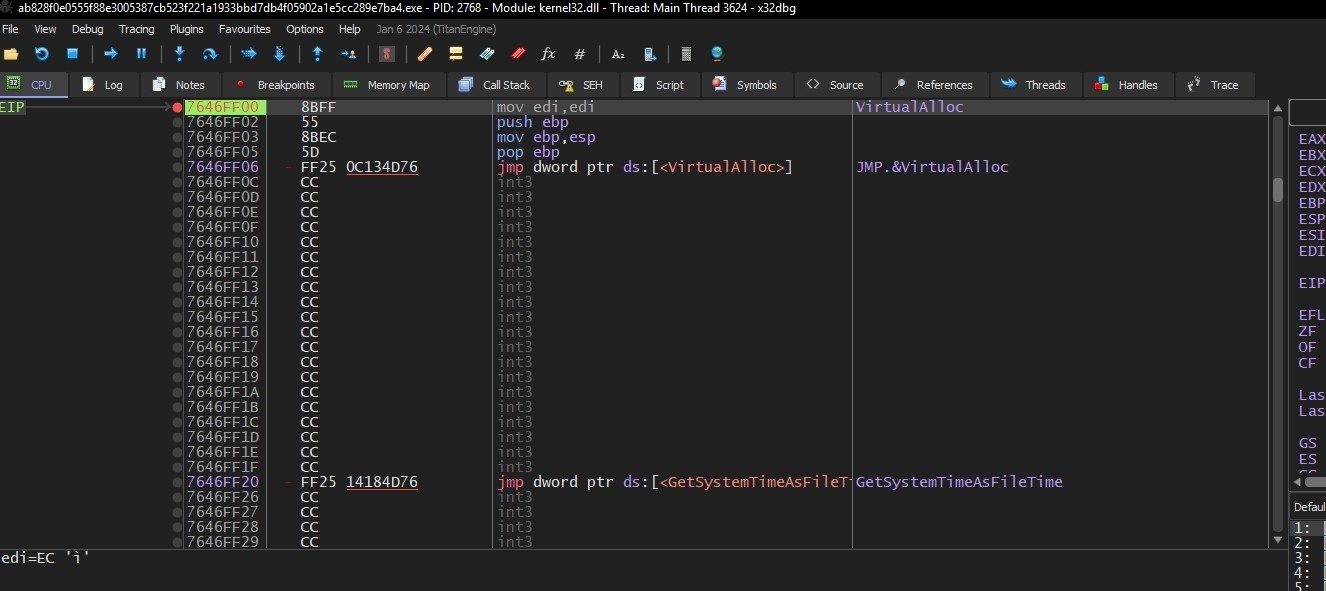Click the Open file folder icon
Image resolution: width=1326 pixels, height=591 pixels.
pyautogui.click(x=11, y=54)
